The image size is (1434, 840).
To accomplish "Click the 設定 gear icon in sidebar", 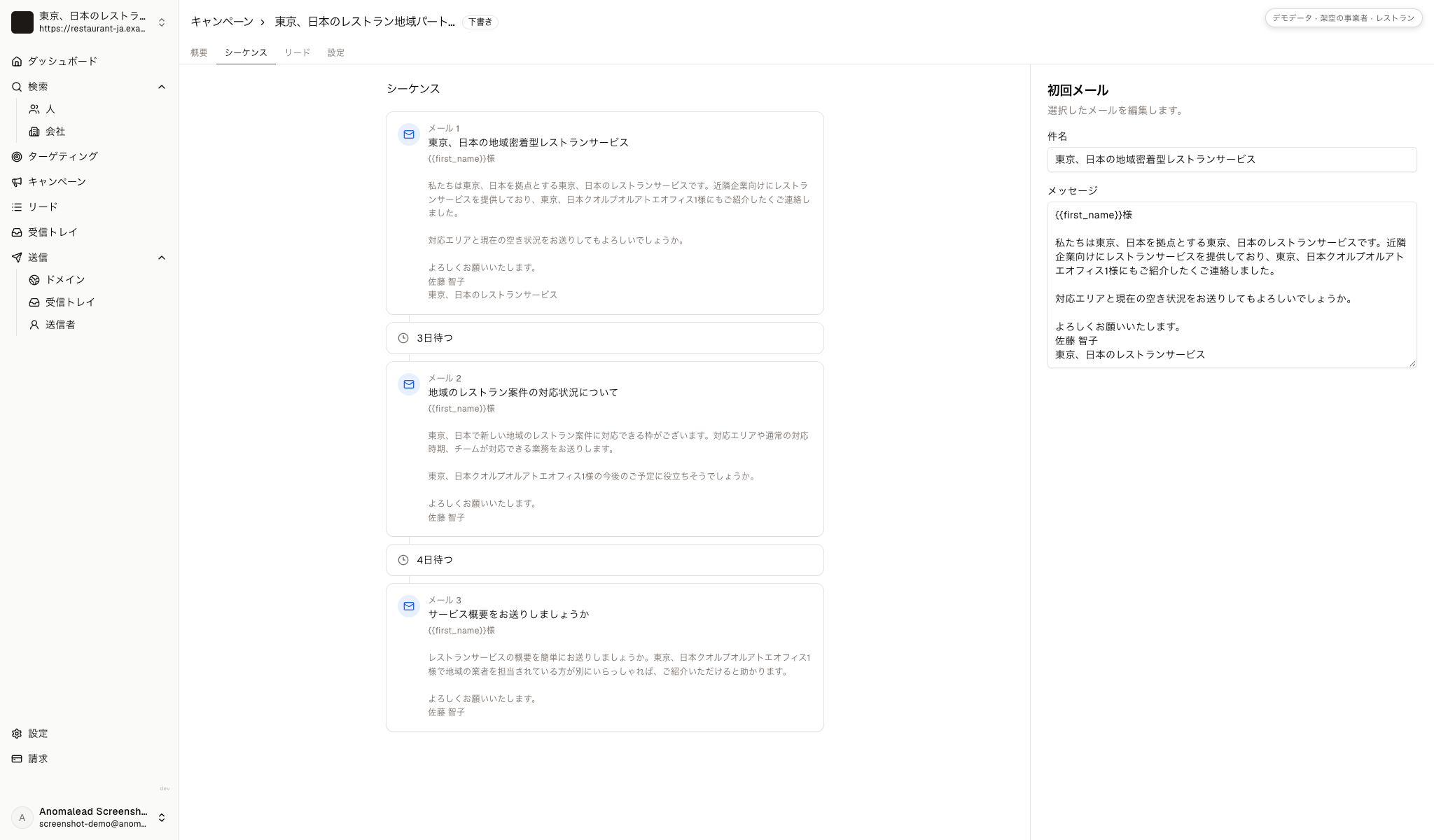I will click(x=17, y=734).
